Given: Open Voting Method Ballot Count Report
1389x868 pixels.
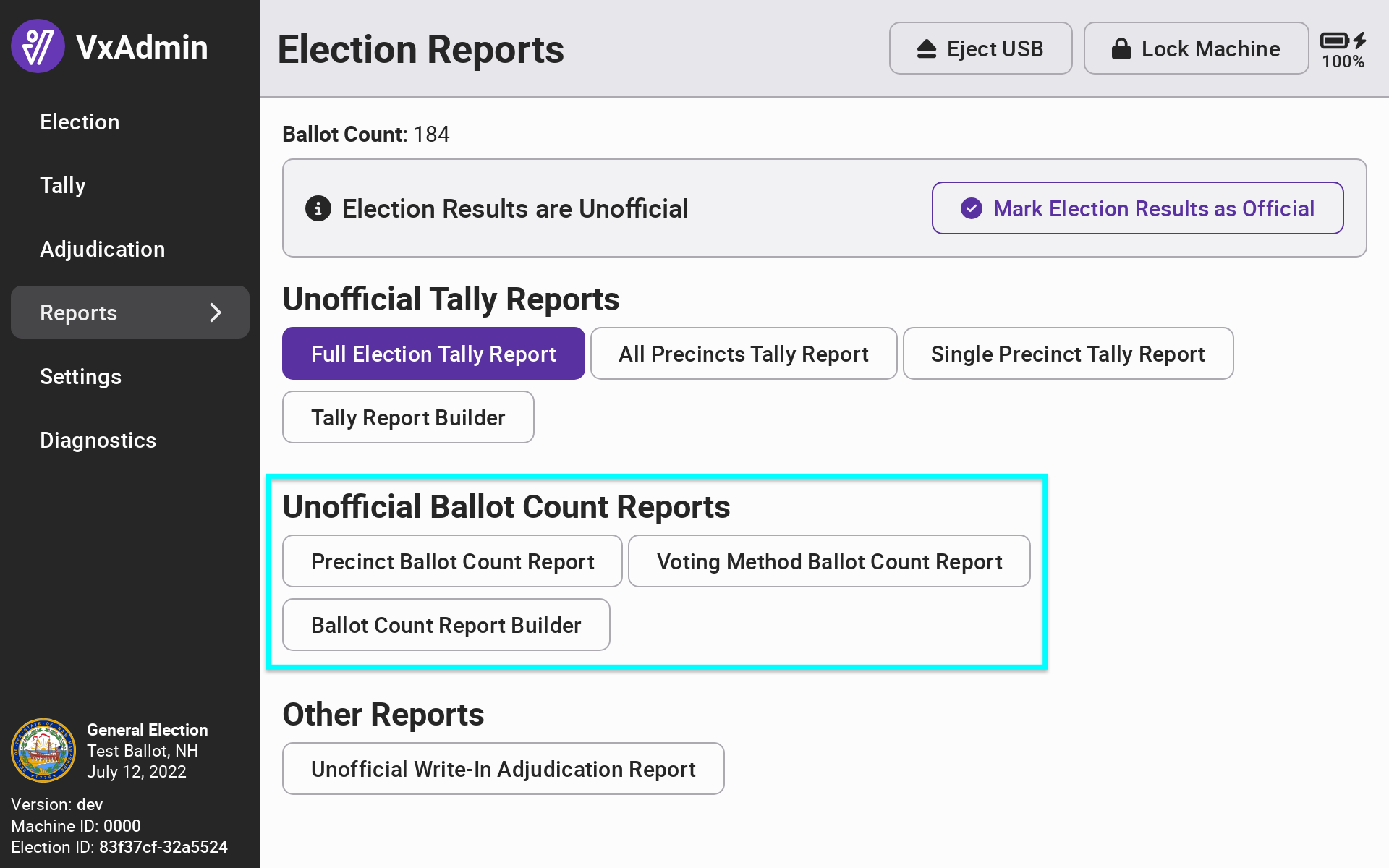Looking at the screenshot, I should (829, 561).
